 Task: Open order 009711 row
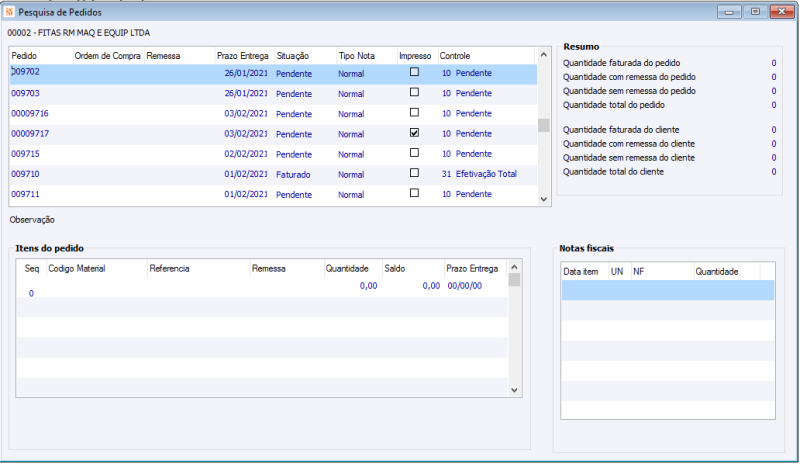[26, 194]
